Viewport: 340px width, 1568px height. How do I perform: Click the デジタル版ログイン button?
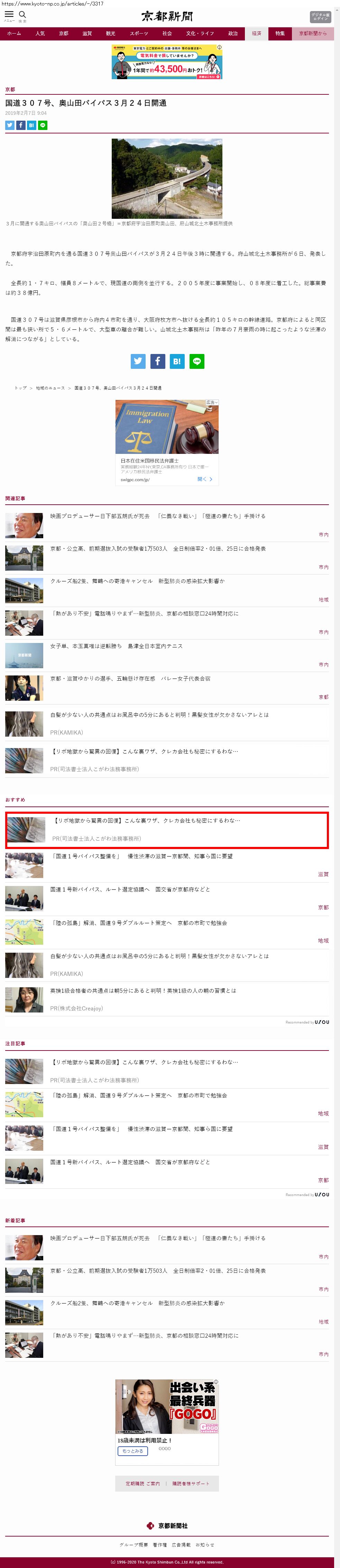coord(321,17)
